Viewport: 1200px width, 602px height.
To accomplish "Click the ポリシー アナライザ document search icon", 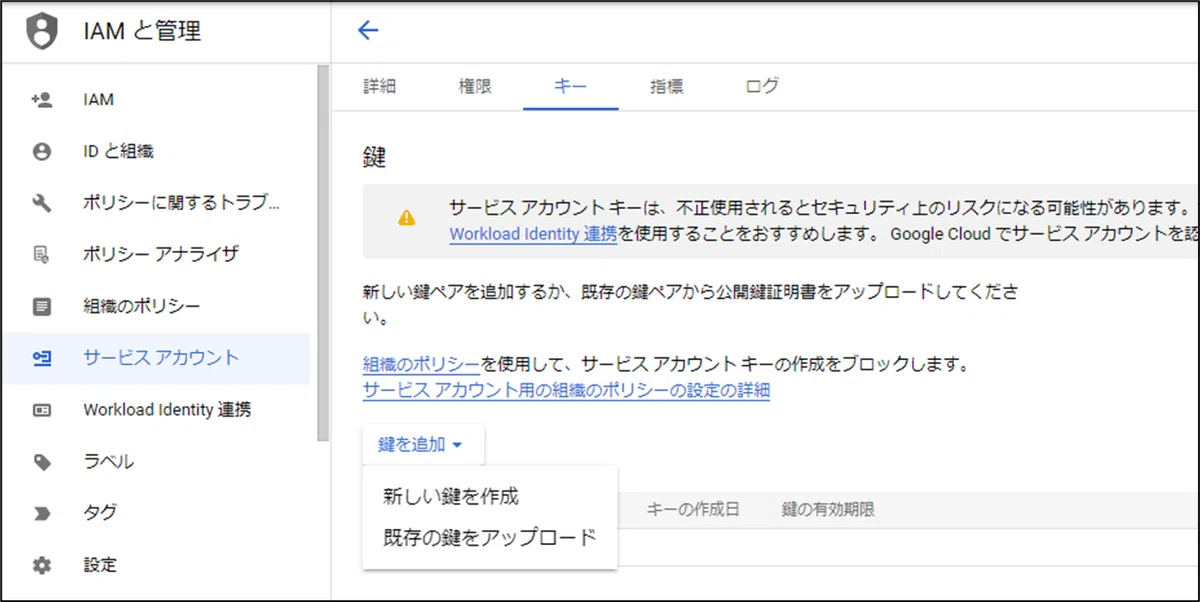I will pos(41,254).
